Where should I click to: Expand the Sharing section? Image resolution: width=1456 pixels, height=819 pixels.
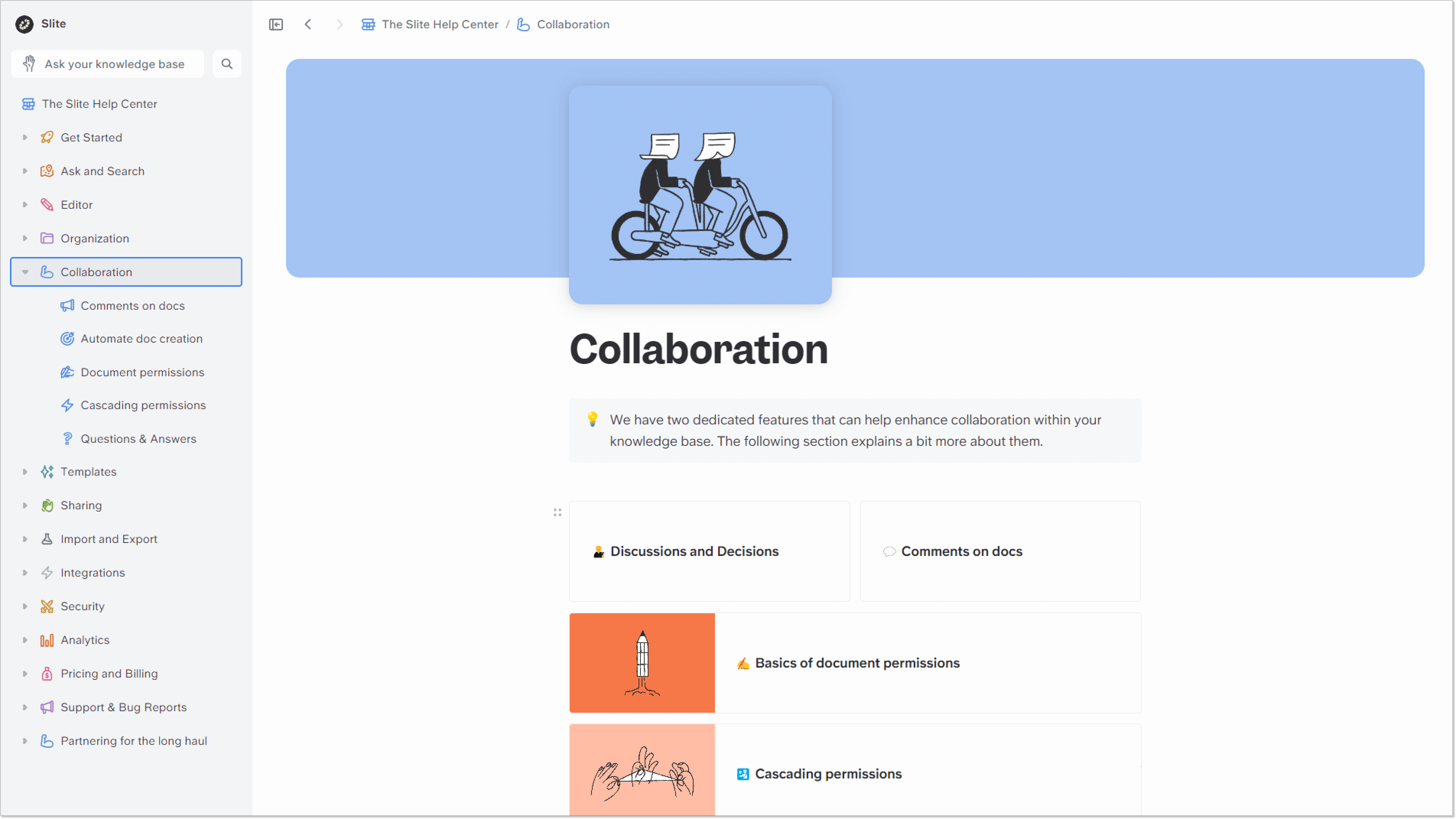pyautogui.click(x=24, y=505)
